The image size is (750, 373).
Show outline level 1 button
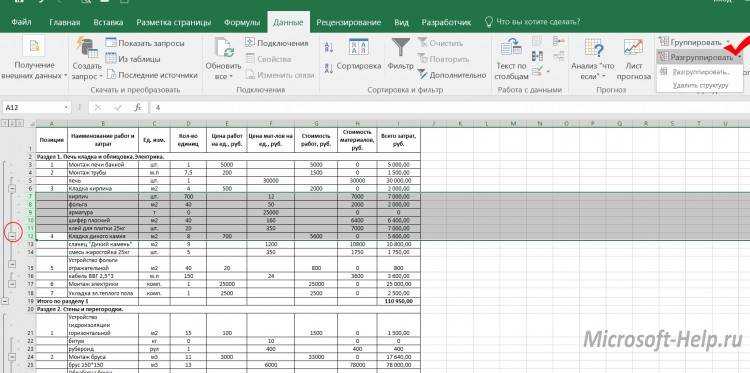pos(4,123)
